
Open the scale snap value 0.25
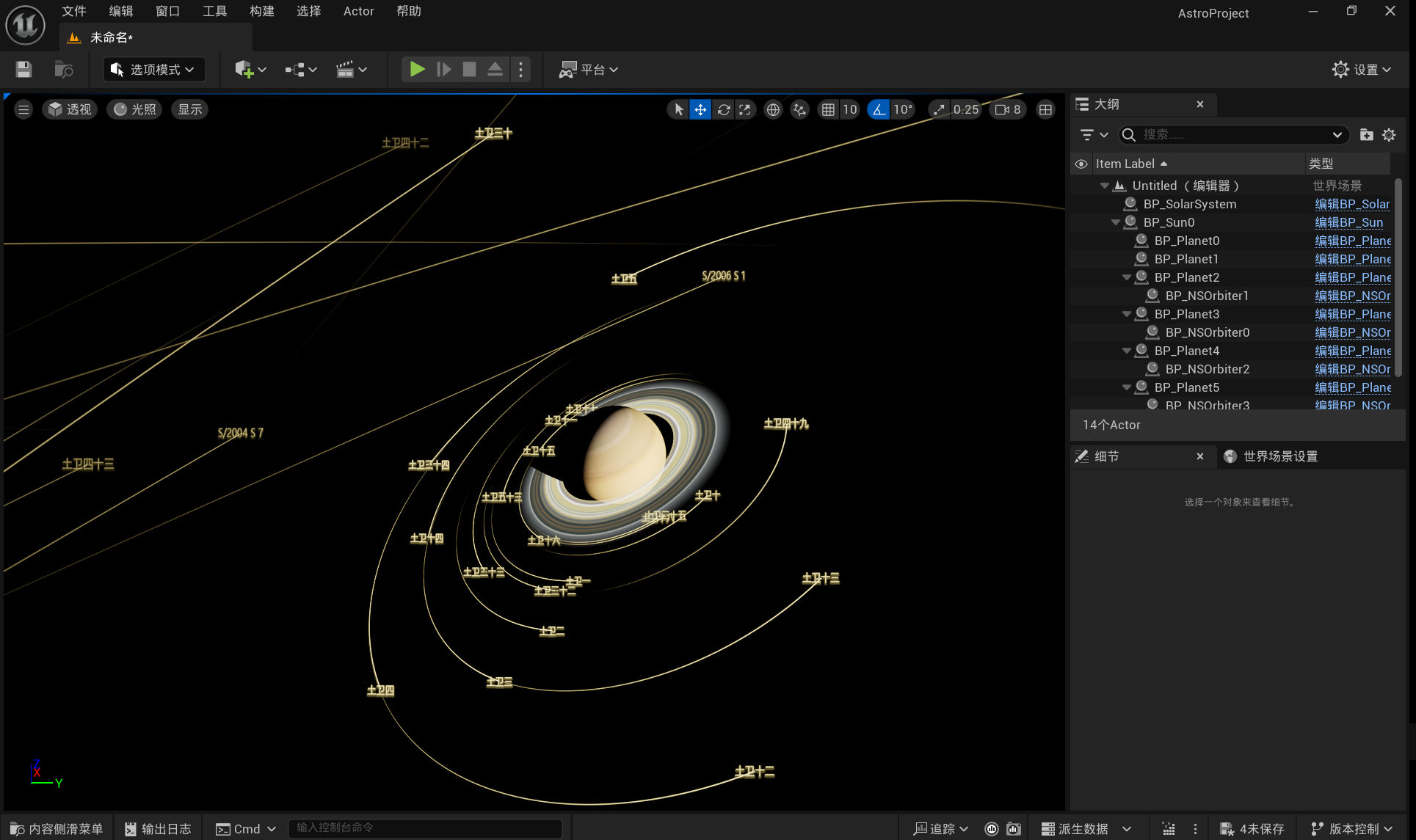point(966,109)
